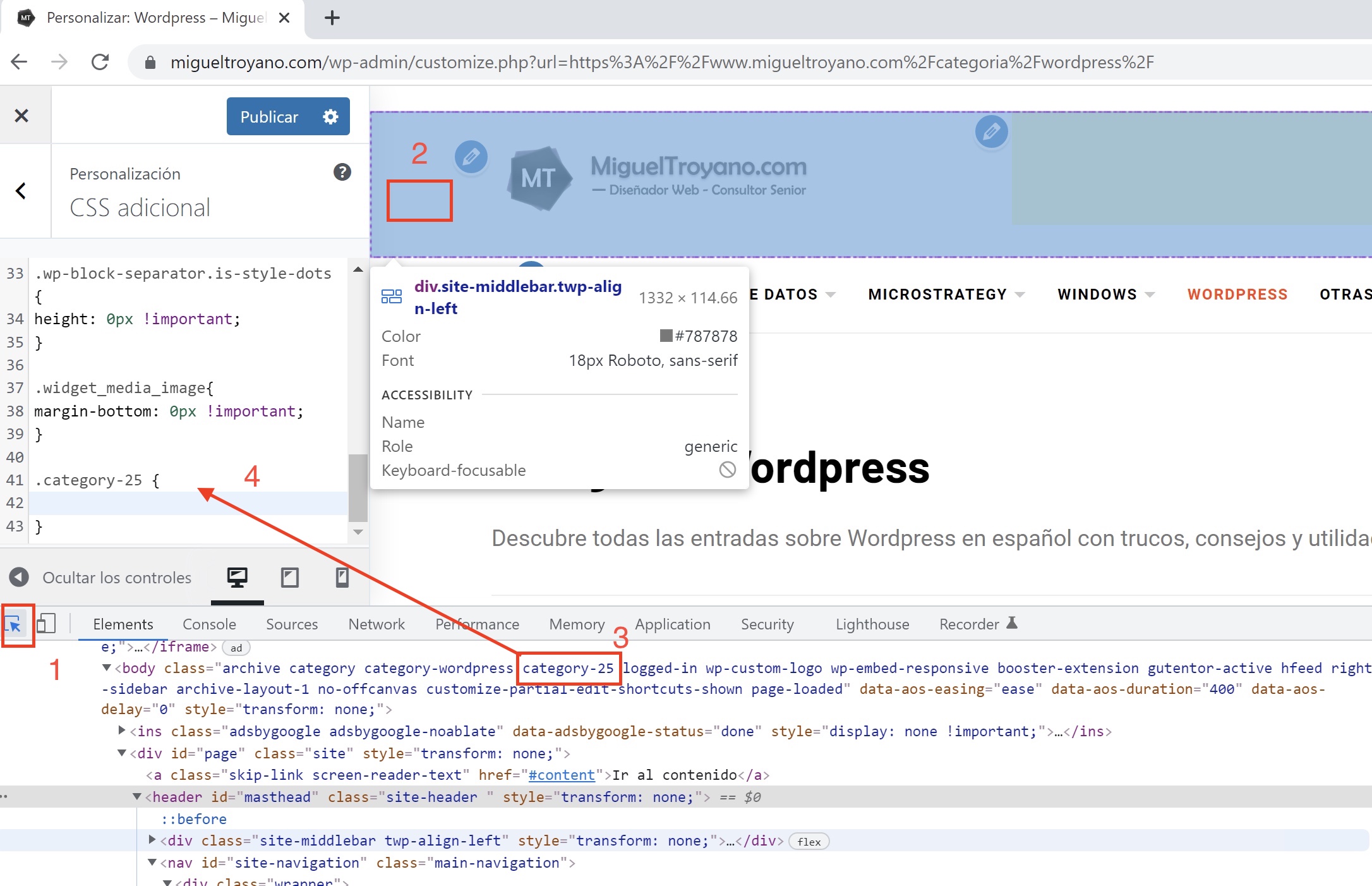This screenshot has width=1372, height=886.
Task: Click the Publicar button
Action: click(269, 116)
